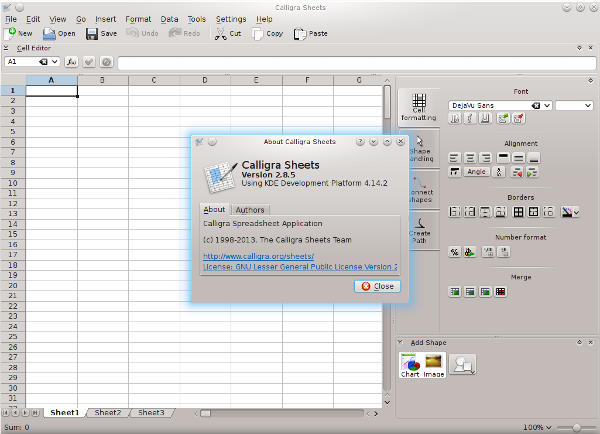Click the Close button in About dialog
The height and width of the screenshot is (434, 600).
tap(377, 286)
